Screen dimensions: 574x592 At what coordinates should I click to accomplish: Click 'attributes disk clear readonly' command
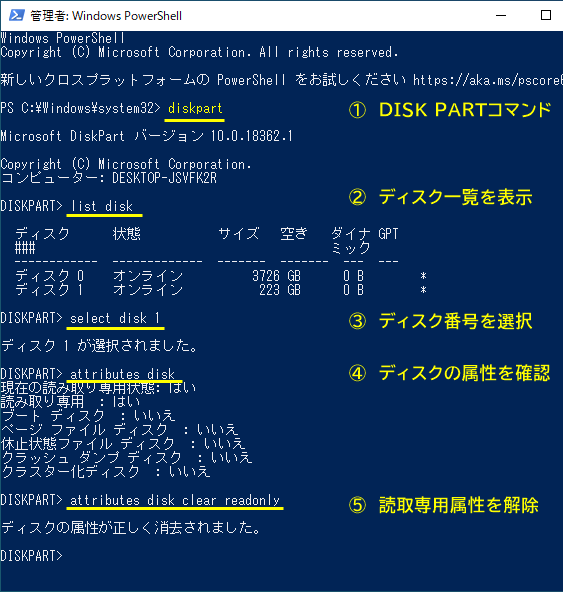coord(175,500)
